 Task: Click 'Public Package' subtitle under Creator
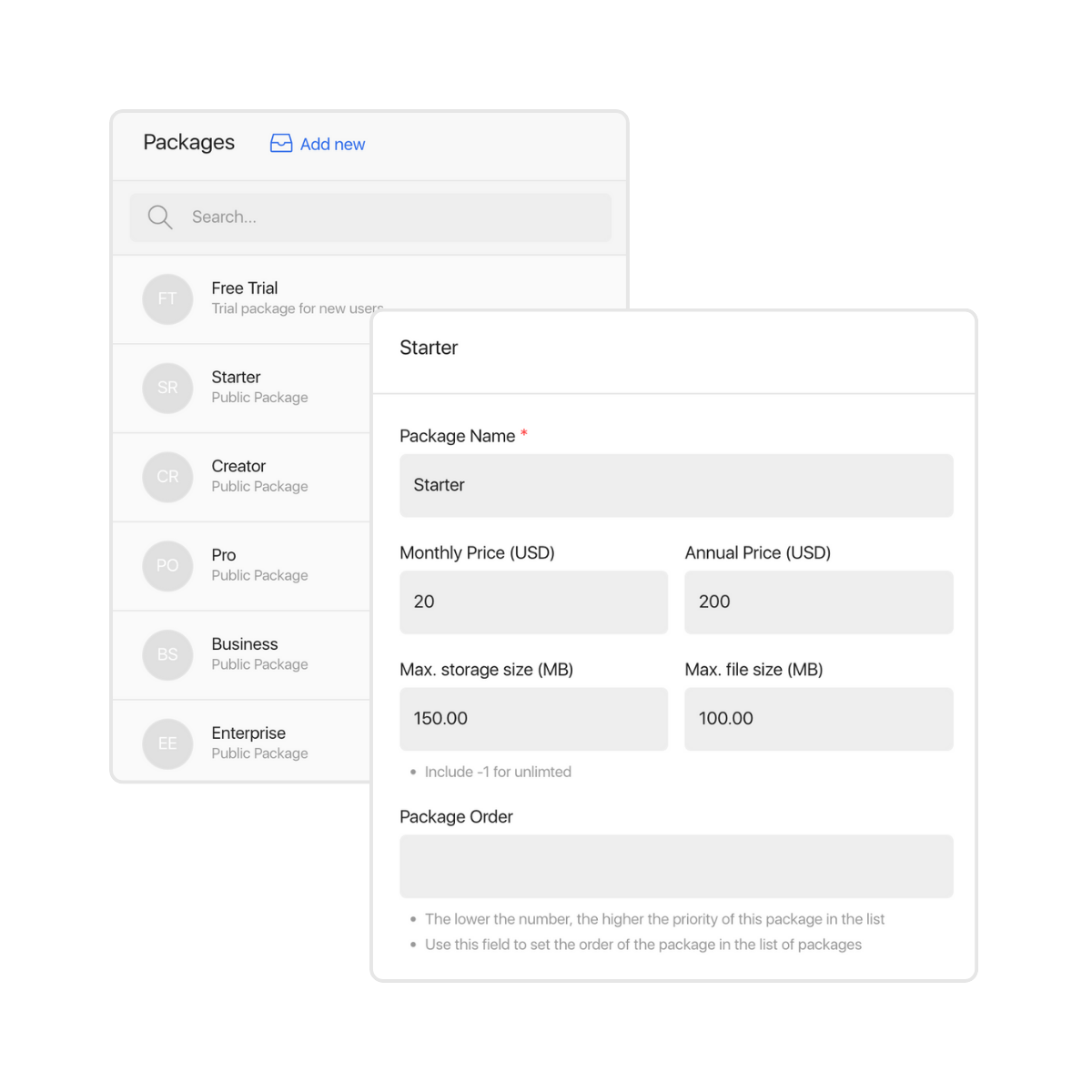point(259,487)
